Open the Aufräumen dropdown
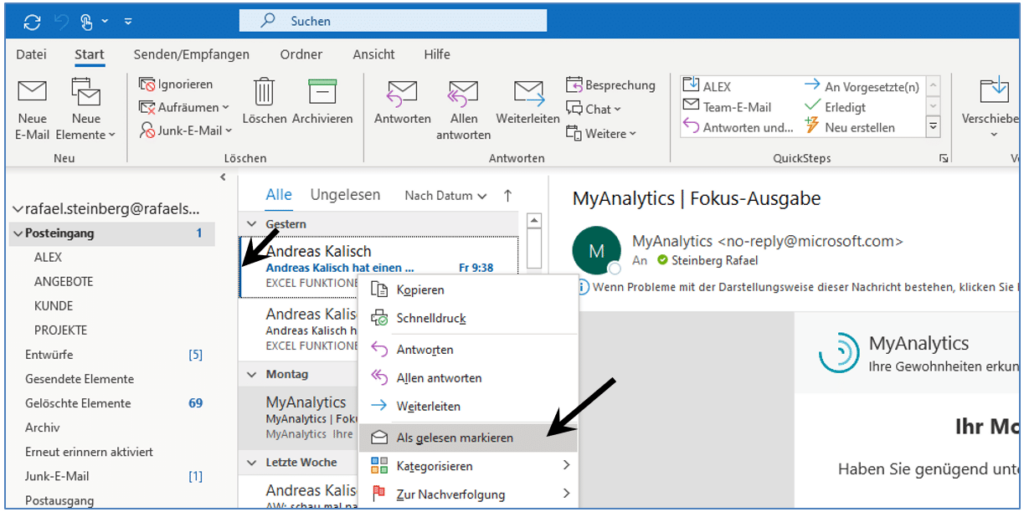 tap(184, 107)
